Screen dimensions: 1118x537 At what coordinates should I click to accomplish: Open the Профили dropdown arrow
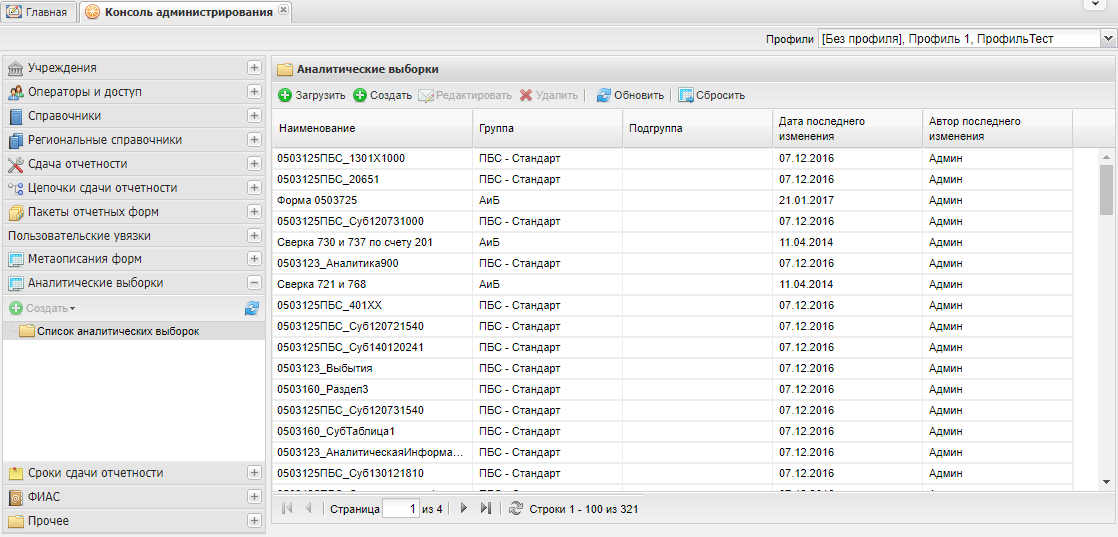tap(1108, 39)
